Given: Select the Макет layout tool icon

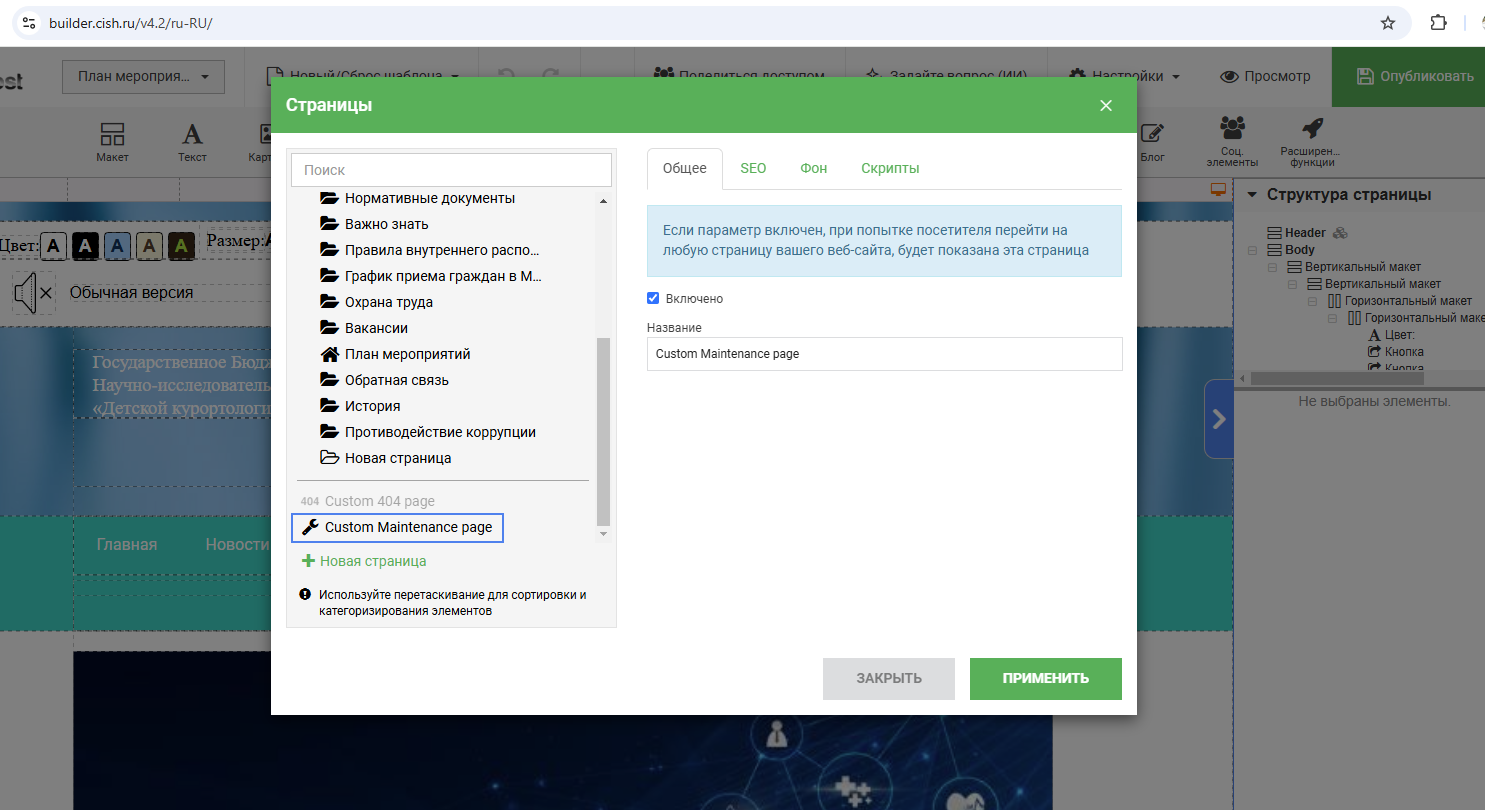Looking at the screenshot, I should tap(112, 135).
